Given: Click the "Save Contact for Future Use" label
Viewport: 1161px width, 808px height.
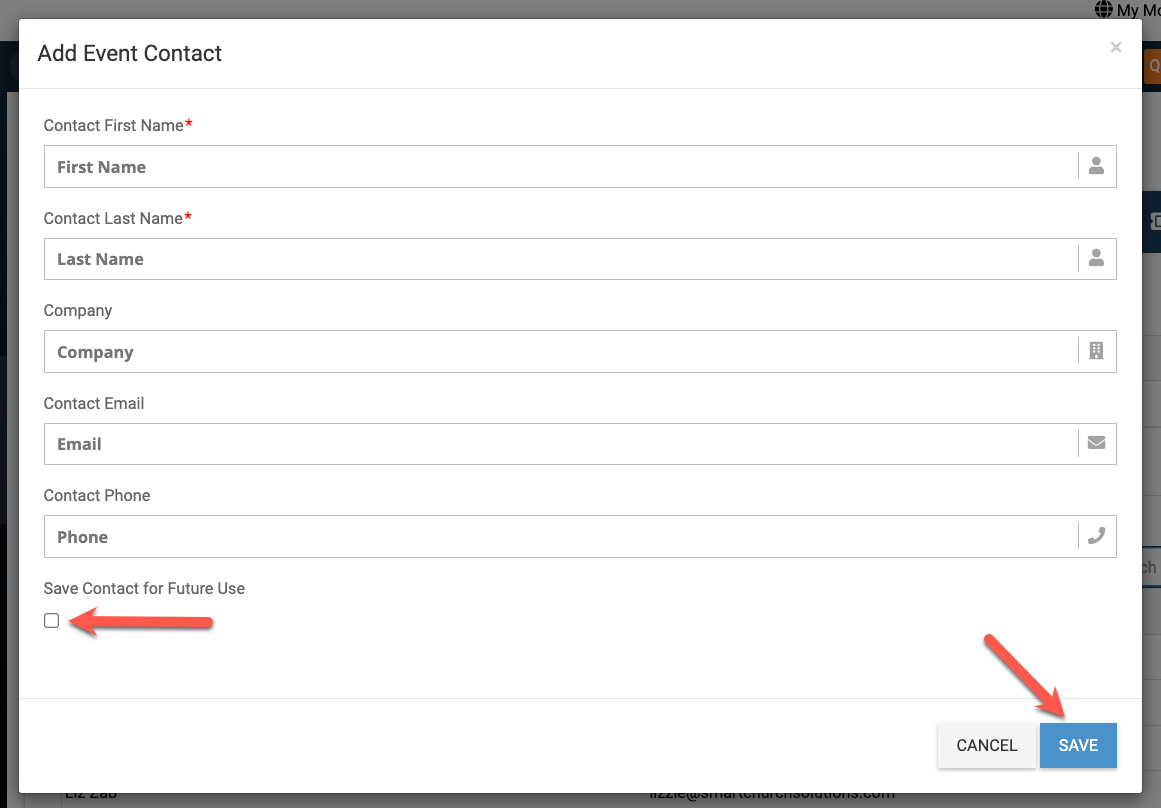Looking at the screenshot, I should coord(144,589).
